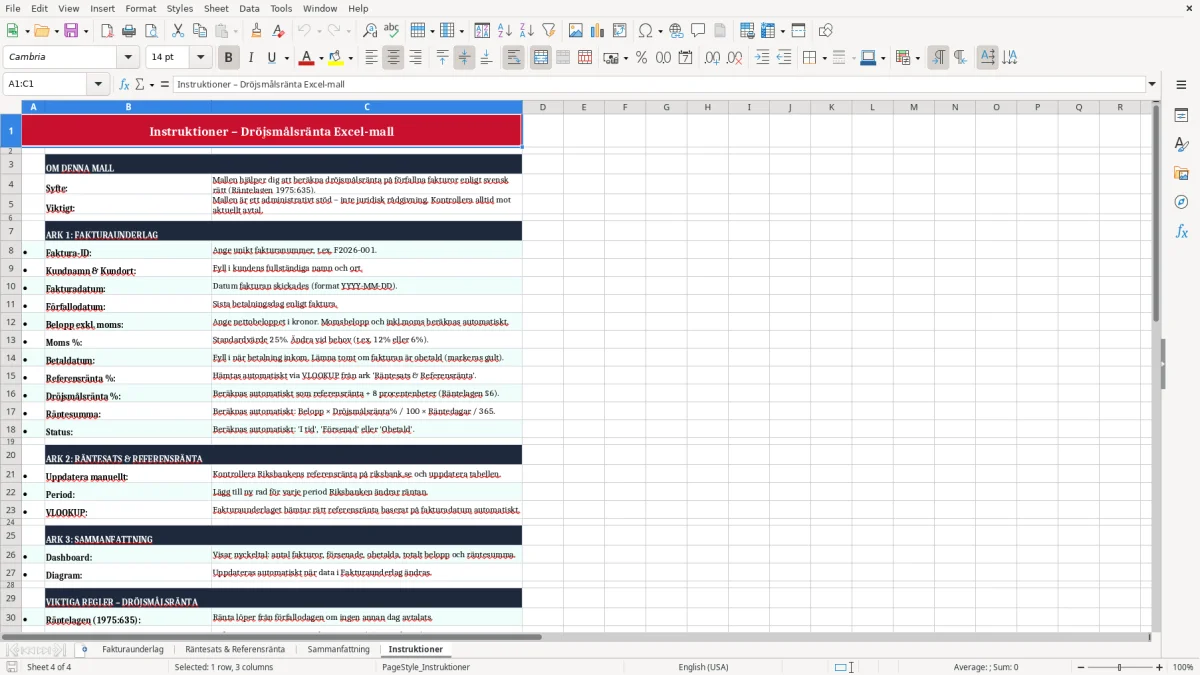Click the zoom-in plus button
Viewport: 1200px width, 675px height.
tap(1160, 667)
